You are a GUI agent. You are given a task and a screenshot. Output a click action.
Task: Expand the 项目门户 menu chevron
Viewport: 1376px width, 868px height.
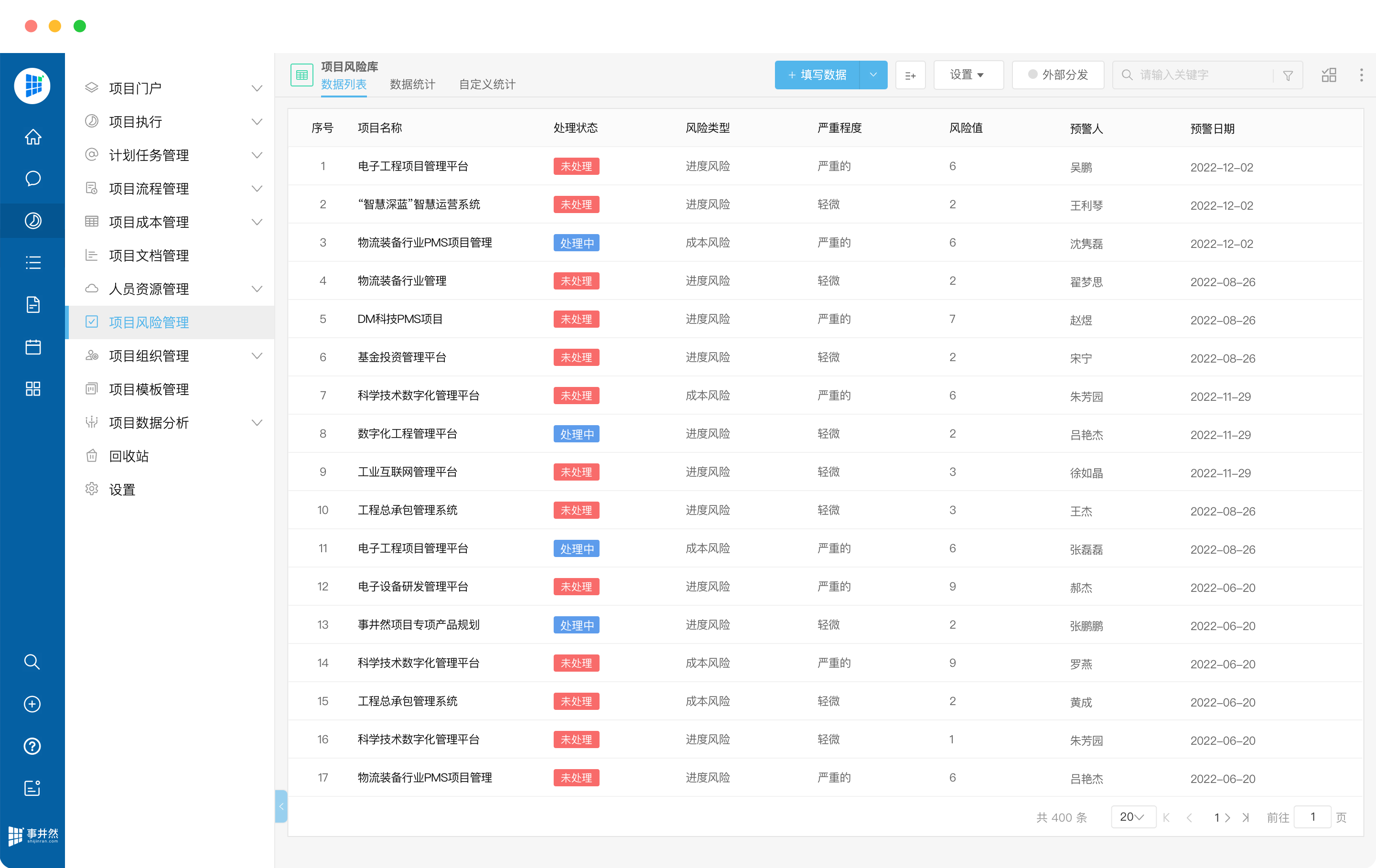coord(257,88)
